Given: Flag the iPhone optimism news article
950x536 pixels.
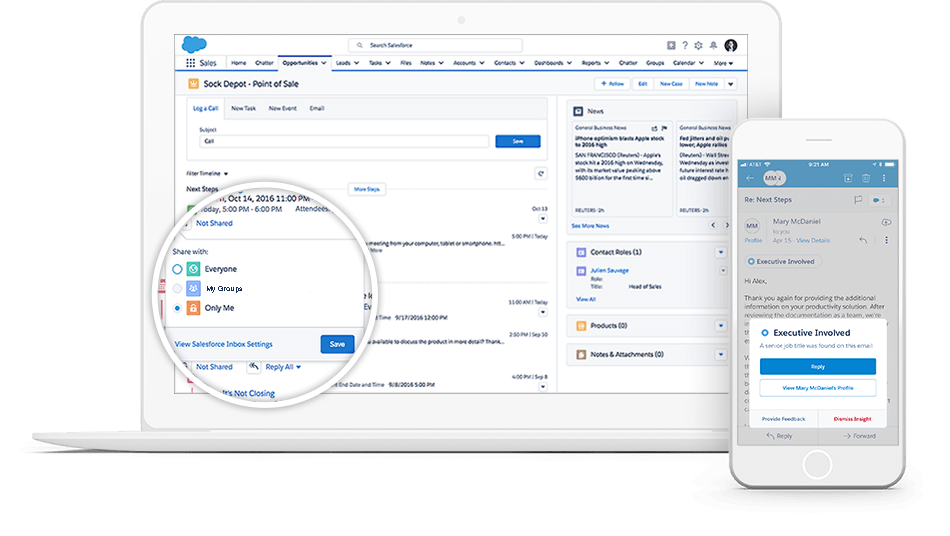Looking at the screenshot, I should pos(664,128).
